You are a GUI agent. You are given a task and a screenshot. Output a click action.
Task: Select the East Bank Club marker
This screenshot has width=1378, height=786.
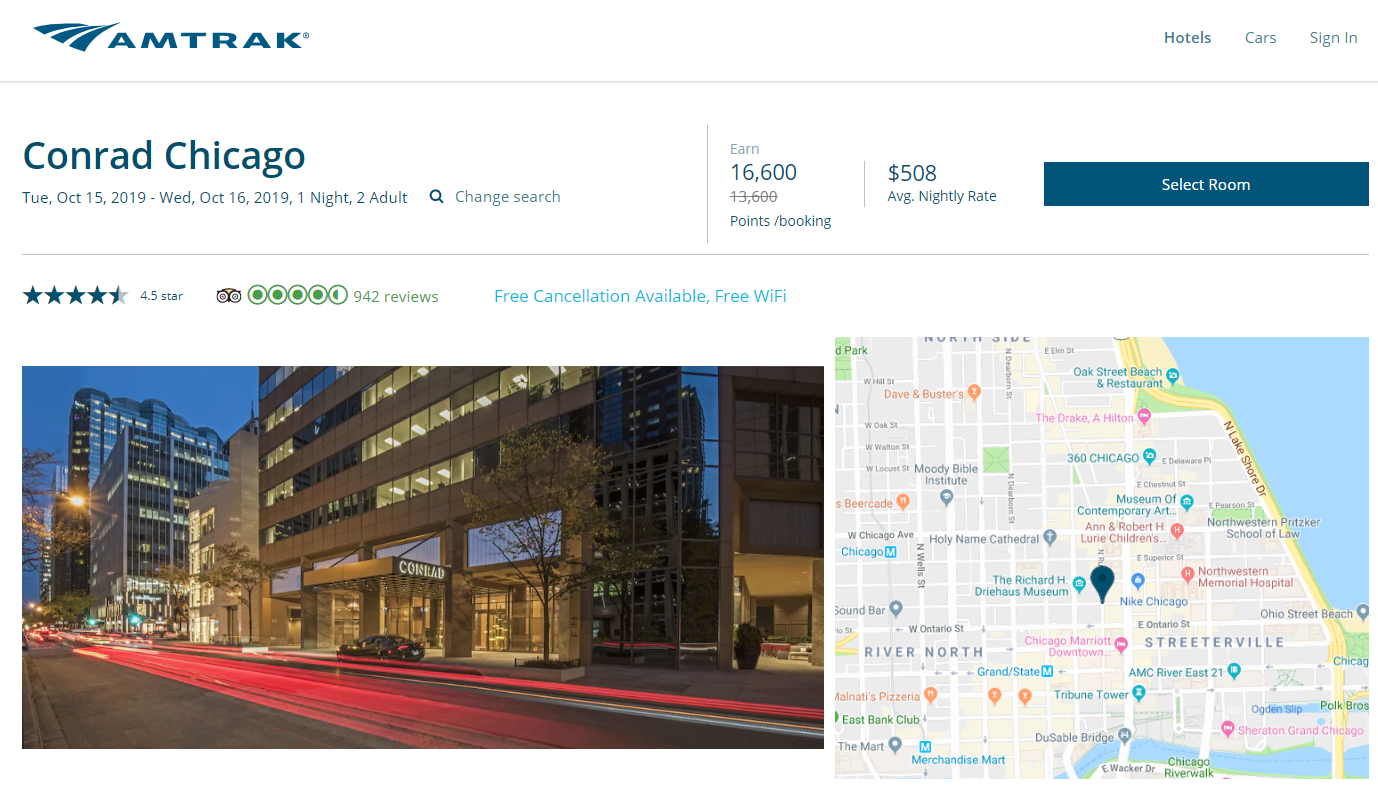coord(838,718)
